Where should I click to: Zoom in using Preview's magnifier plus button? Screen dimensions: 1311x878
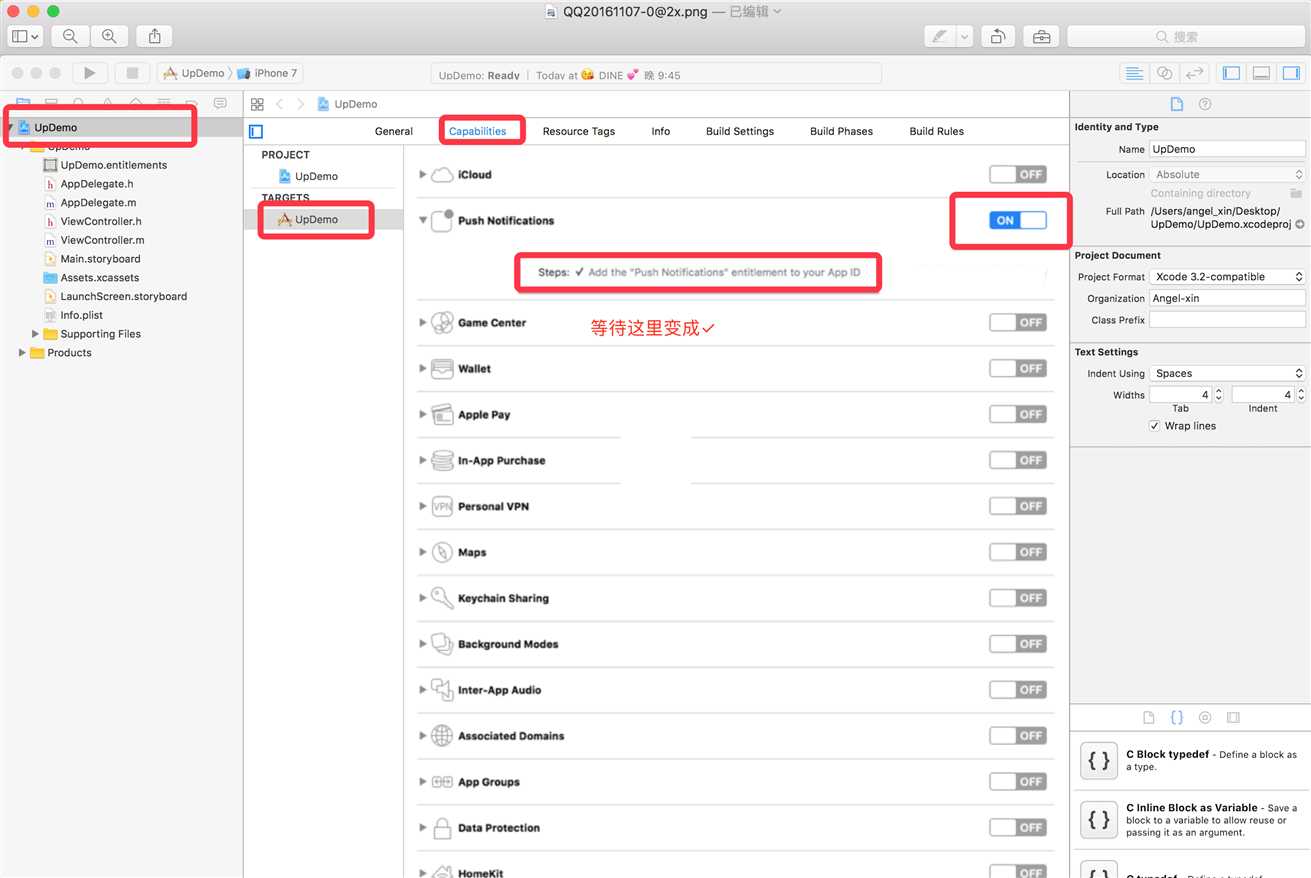[x=108, y=36]
